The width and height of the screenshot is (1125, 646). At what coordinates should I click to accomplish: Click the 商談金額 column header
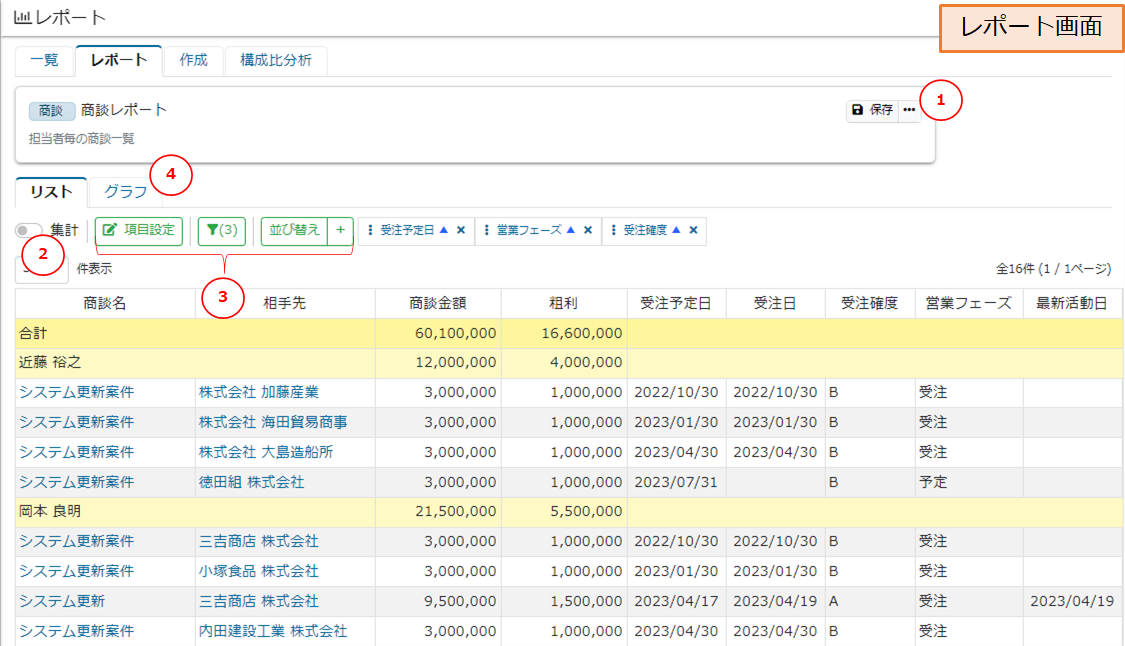(438, 304)
